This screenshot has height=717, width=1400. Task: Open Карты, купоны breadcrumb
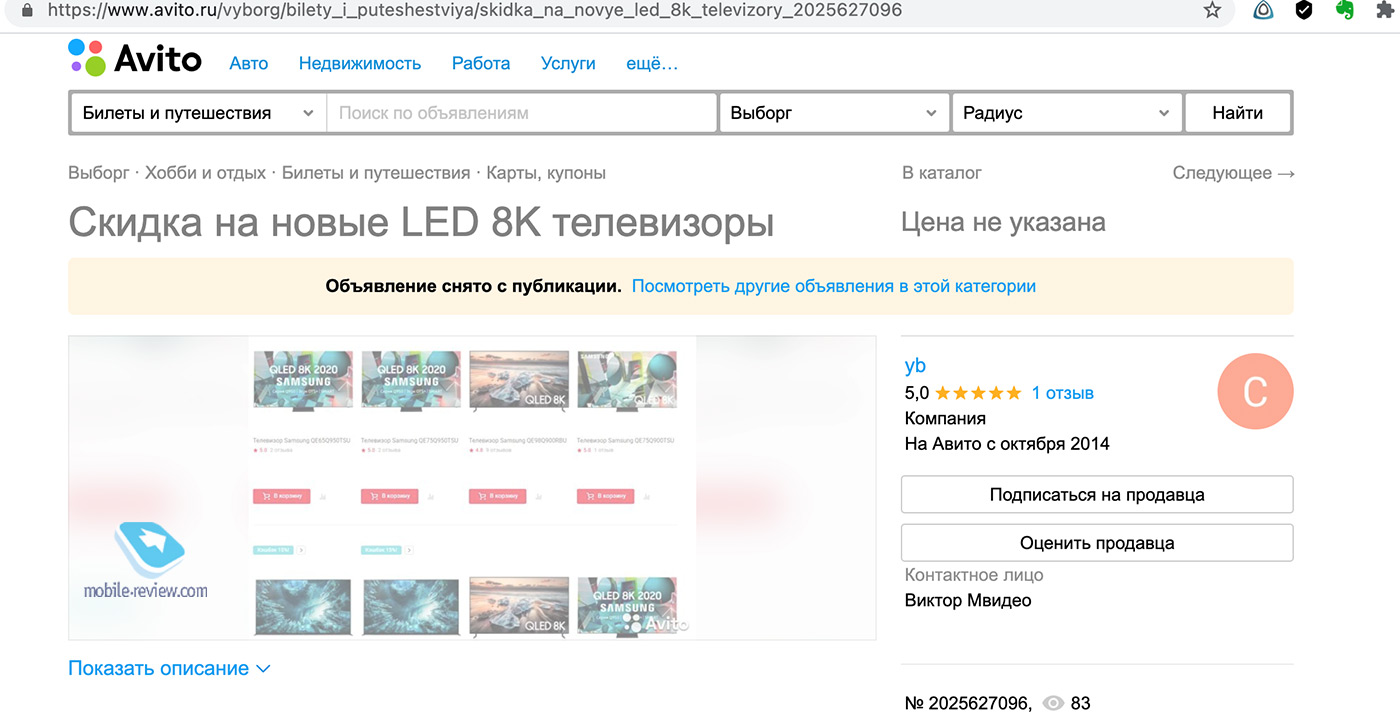coord(546,173)
